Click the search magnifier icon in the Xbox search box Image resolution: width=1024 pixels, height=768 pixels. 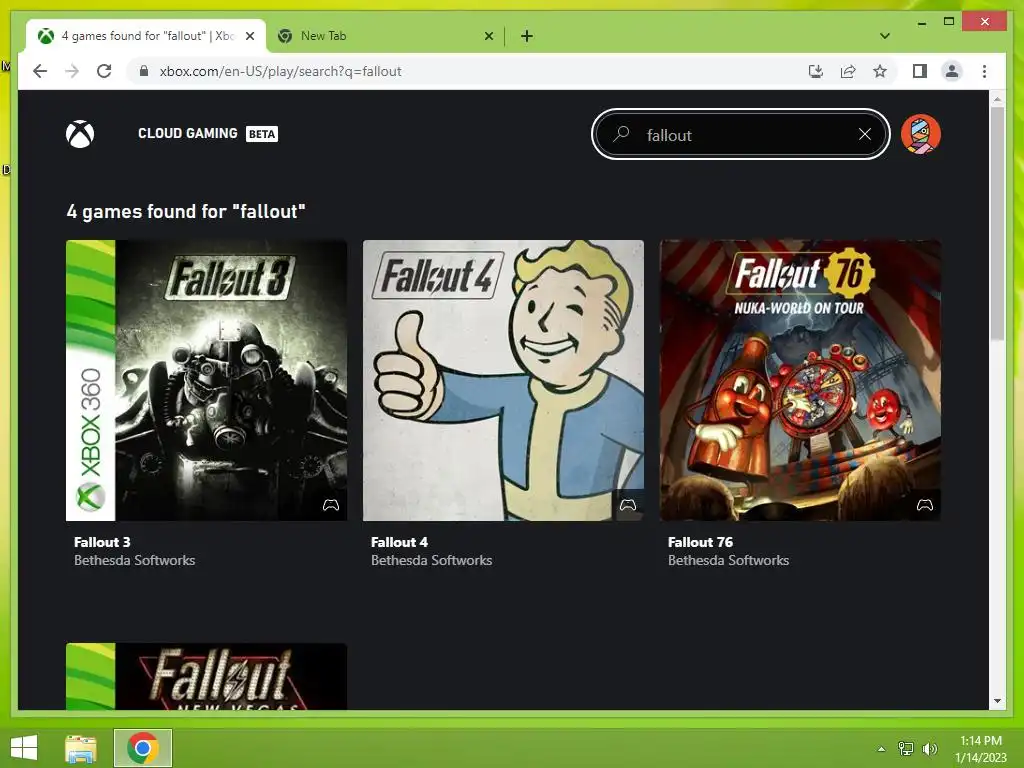tap(621, 134)
